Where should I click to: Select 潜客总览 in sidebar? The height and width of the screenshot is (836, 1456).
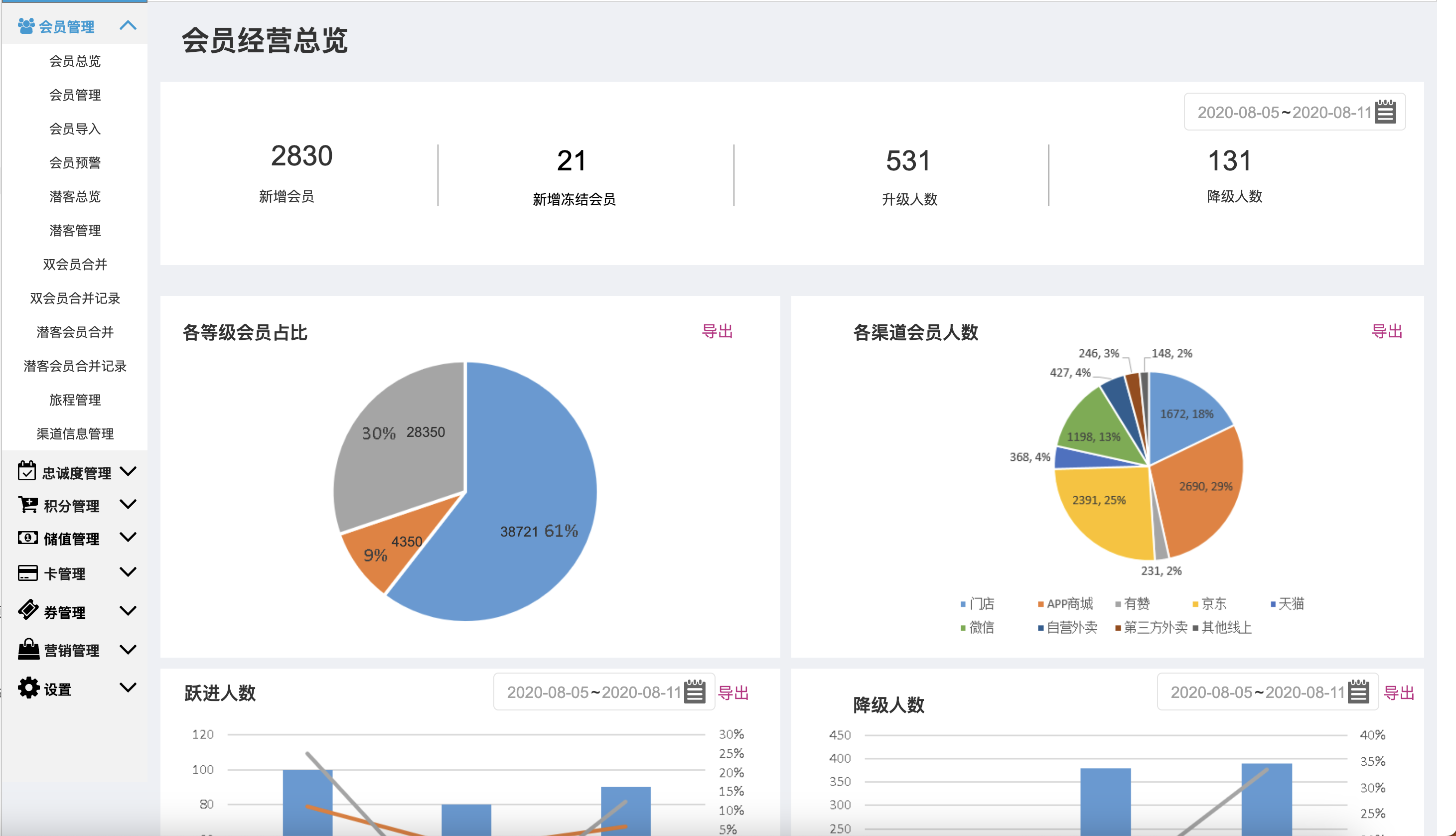tap(75, 196)
